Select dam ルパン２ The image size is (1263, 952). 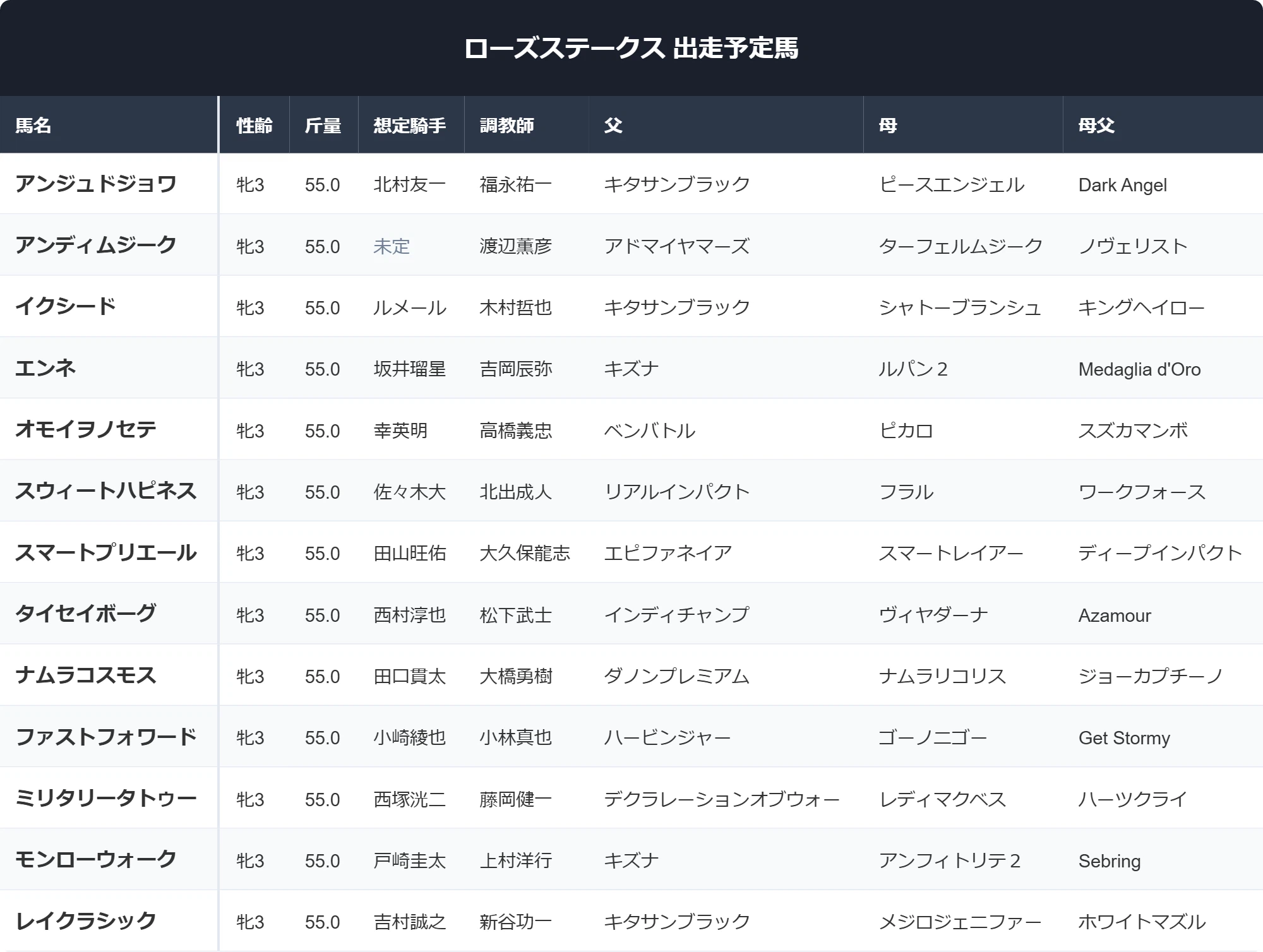pyautogui.click(x=913, y=369)
